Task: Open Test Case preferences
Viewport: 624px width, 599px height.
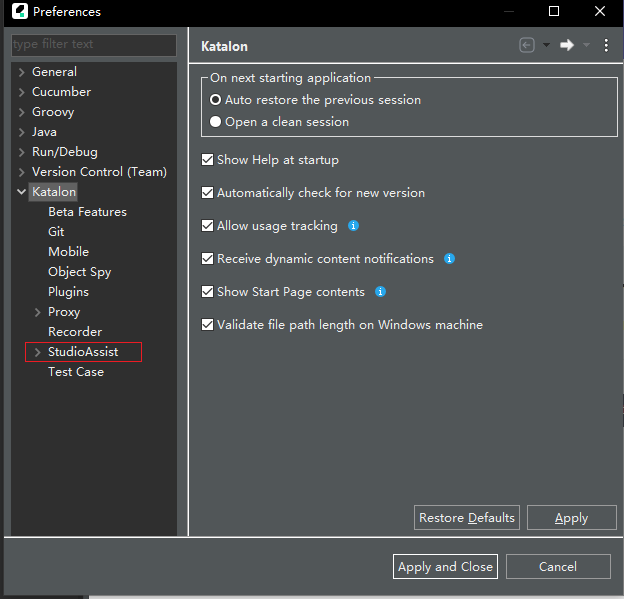Action: [76, 372]
